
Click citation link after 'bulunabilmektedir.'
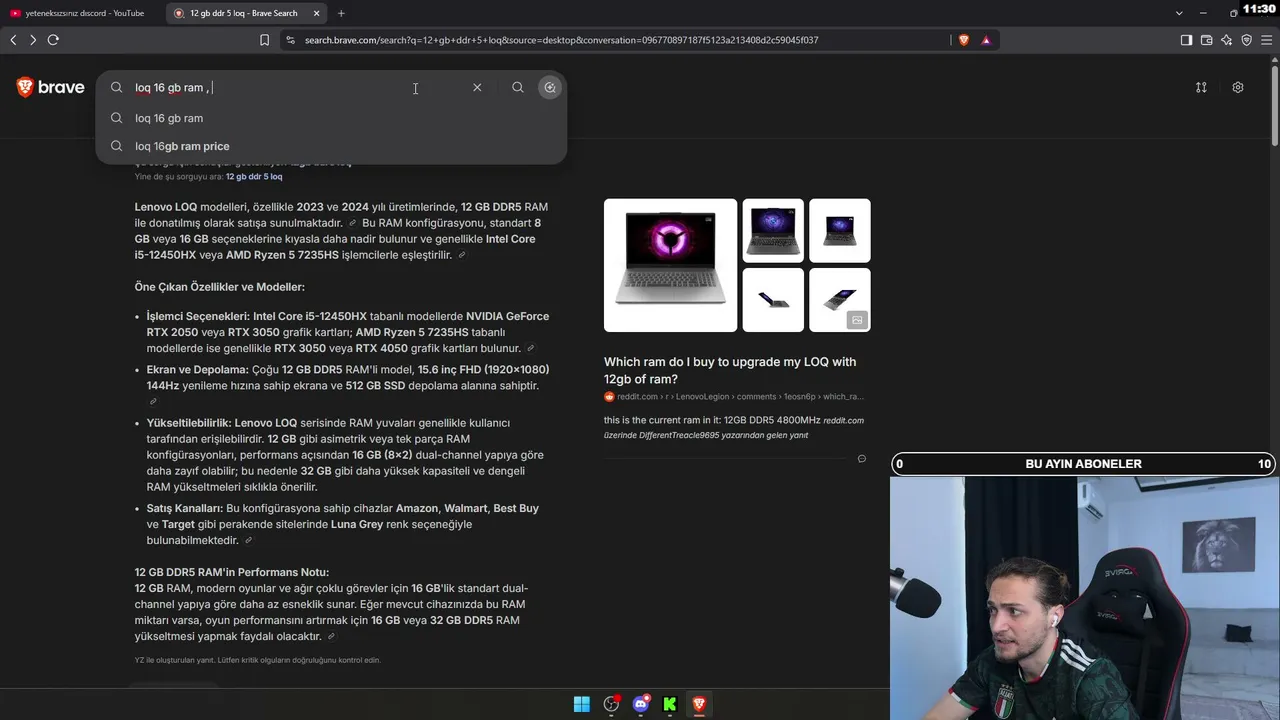pos(247,541)
